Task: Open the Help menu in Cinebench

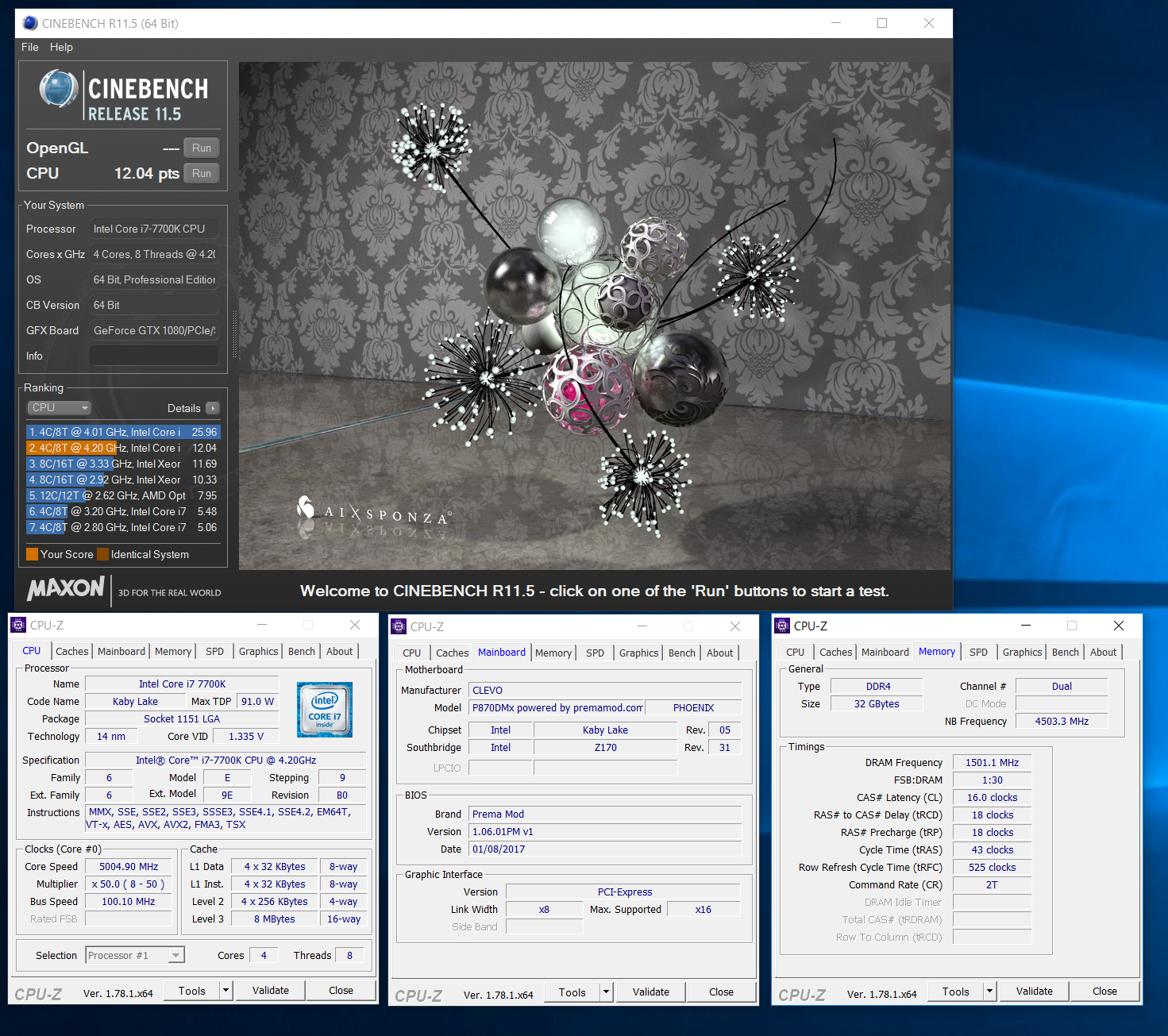Action: pyautogui.click(x=61, y=47)
